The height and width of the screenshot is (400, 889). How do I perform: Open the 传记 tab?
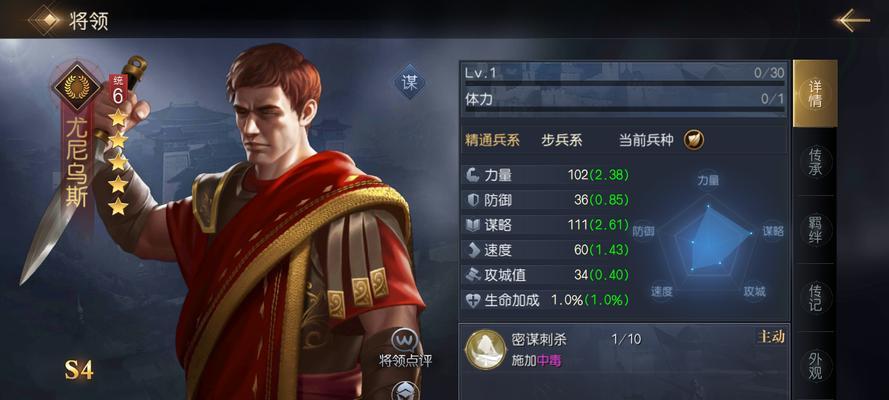click(815, 297)
